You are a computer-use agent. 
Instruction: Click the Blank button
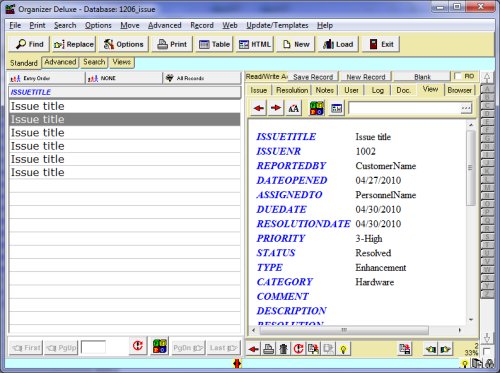pos(422,77)
